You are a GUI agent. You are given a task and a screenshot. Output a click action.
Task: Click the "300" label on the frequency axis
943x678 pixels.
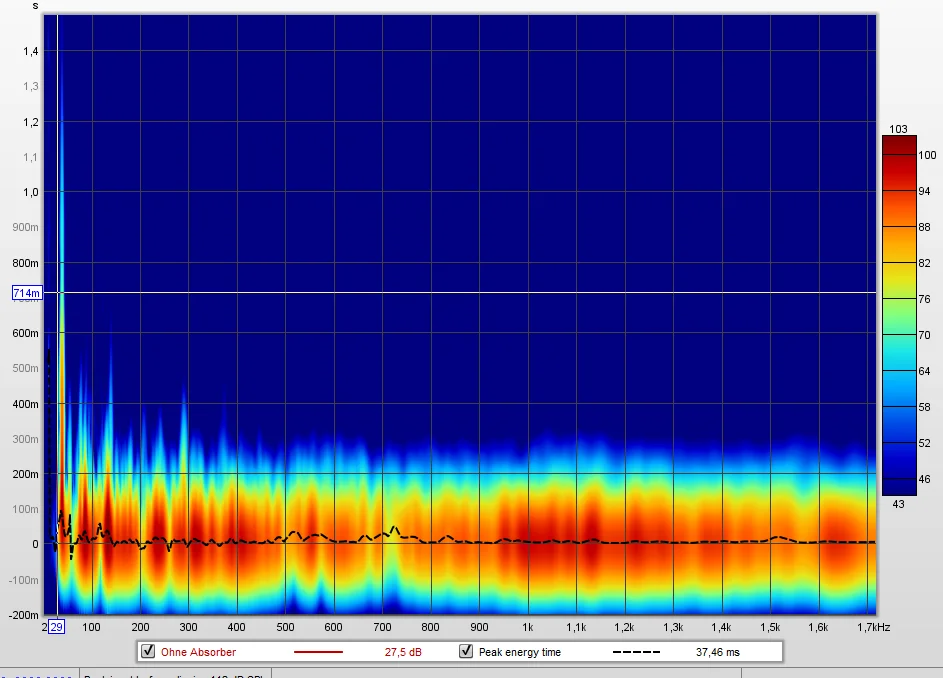[188, 627]
